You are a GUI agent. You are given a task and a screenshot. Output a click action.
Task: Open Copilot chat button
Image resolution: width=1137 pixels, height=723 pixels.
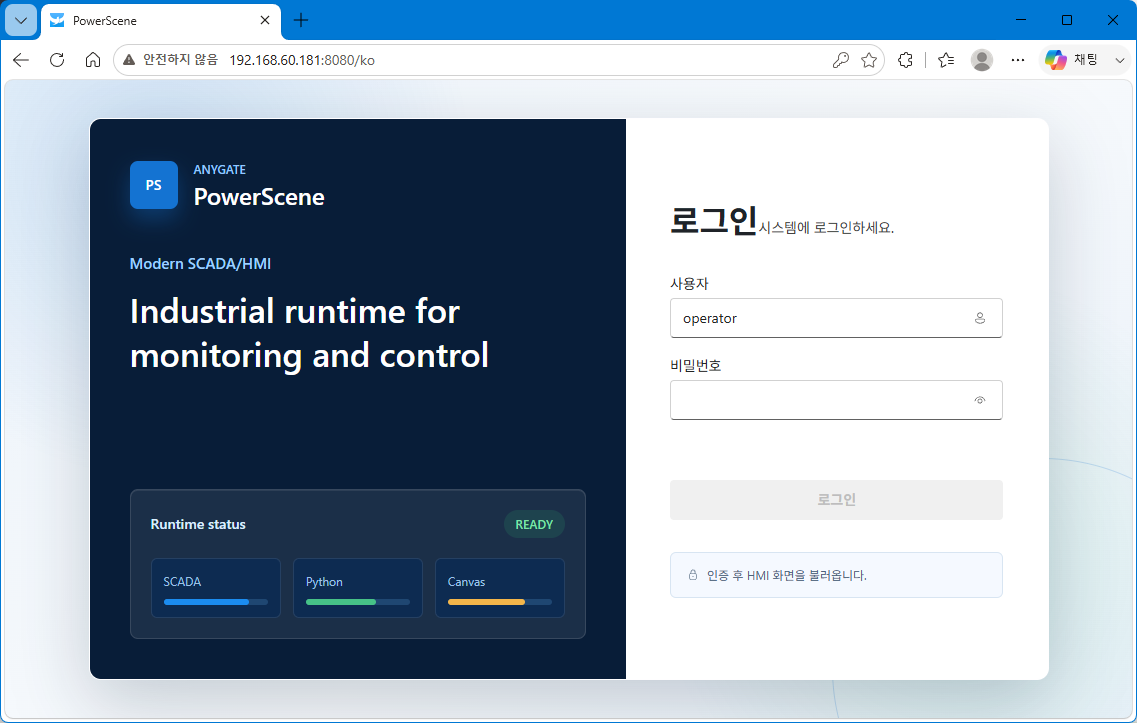click(x=1073, y=60)
